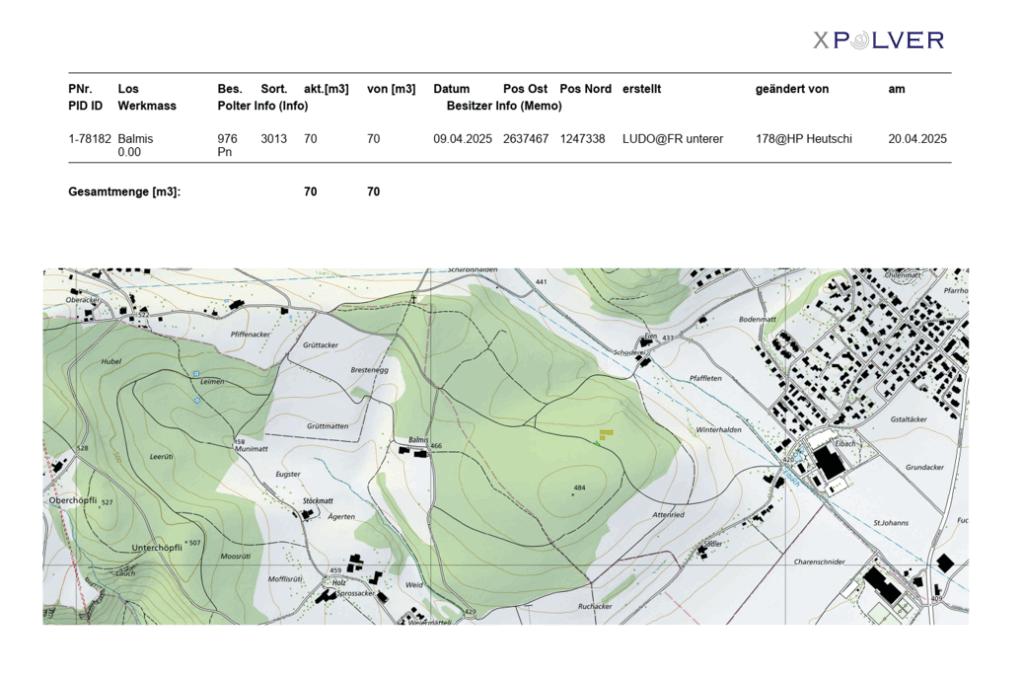Click the green arrow marker on map
This screenshot has height=677, width=1024.
pos(597,442)
